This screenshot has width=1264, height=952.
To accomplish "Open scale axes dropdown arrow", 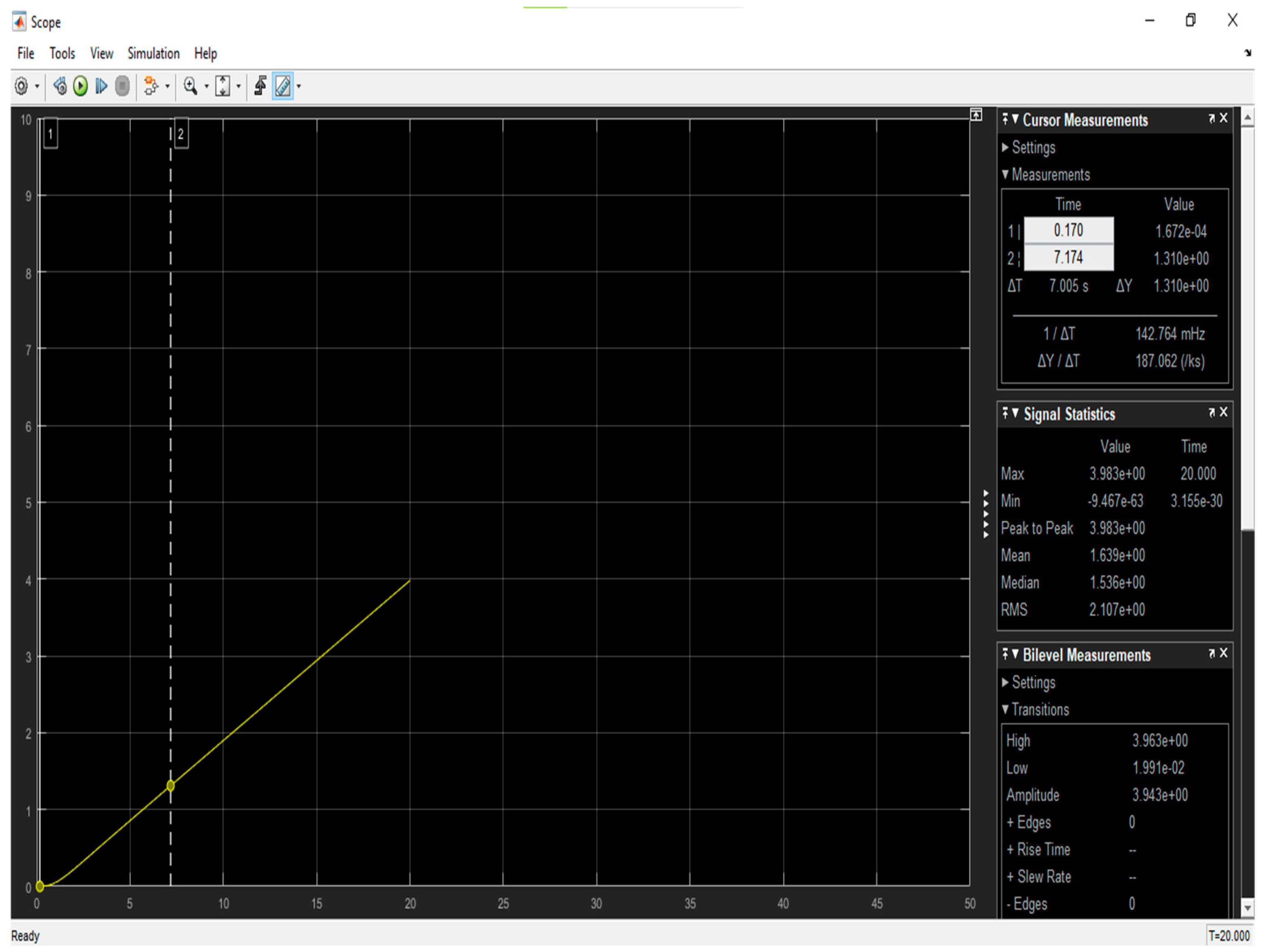I will click(238, 87).
